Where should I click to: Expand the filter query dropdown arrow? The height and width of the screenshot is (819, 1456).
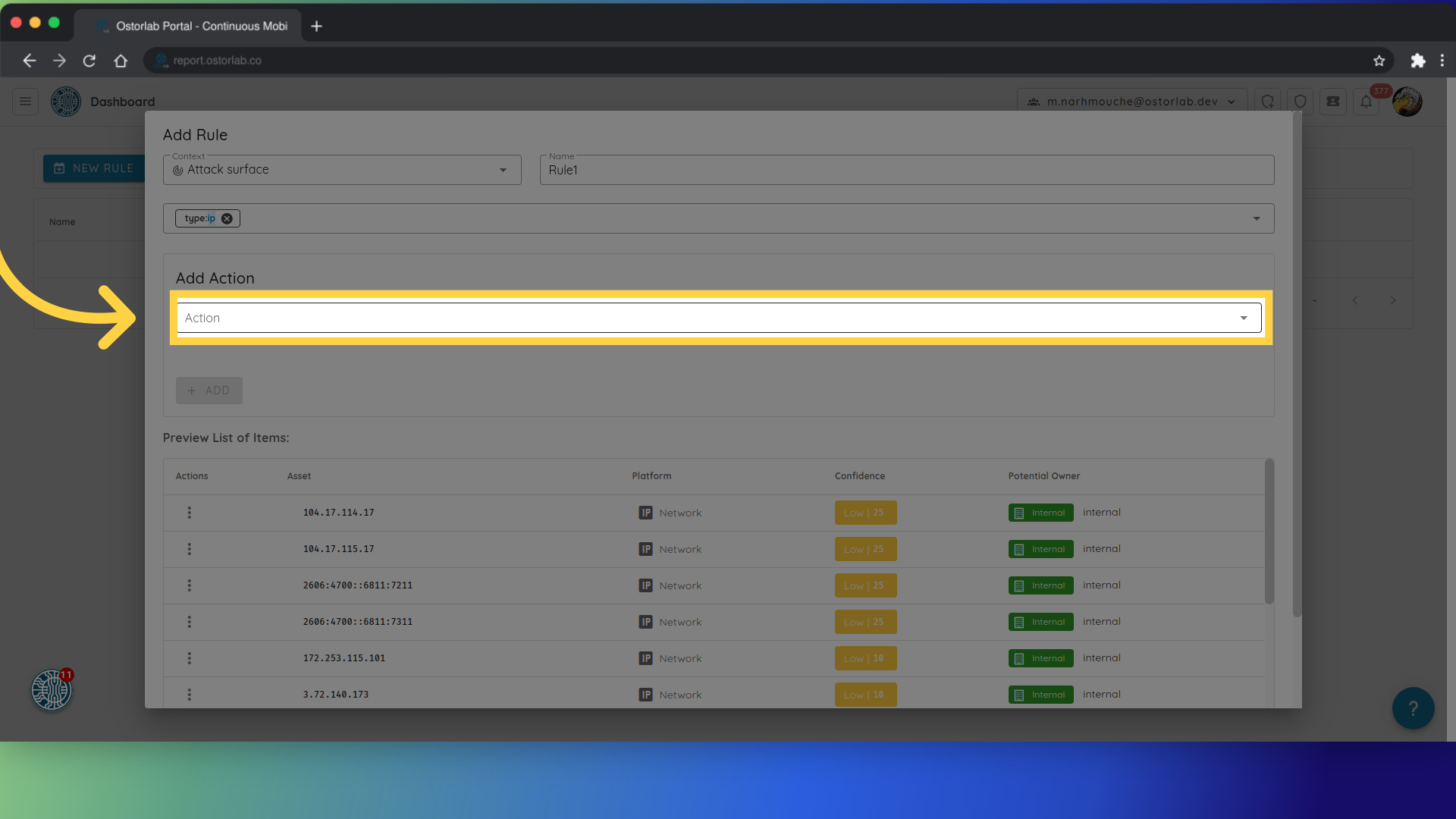point(1257,218)
